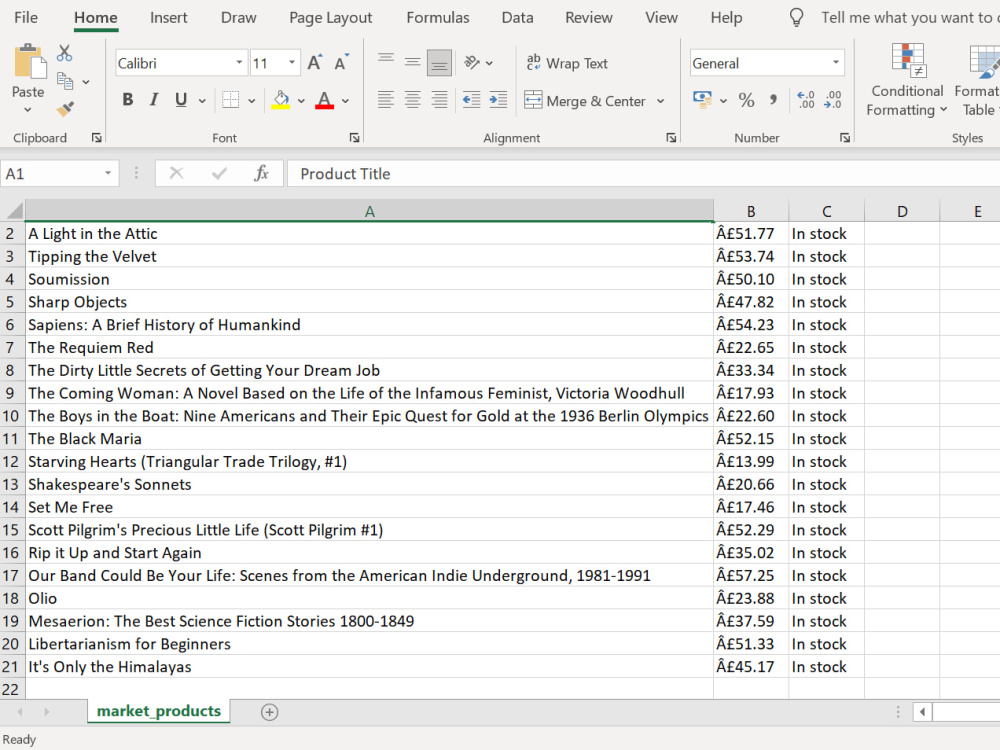
Task: Click the Insert Function fx icon
Action: click(x=261, y=173)
